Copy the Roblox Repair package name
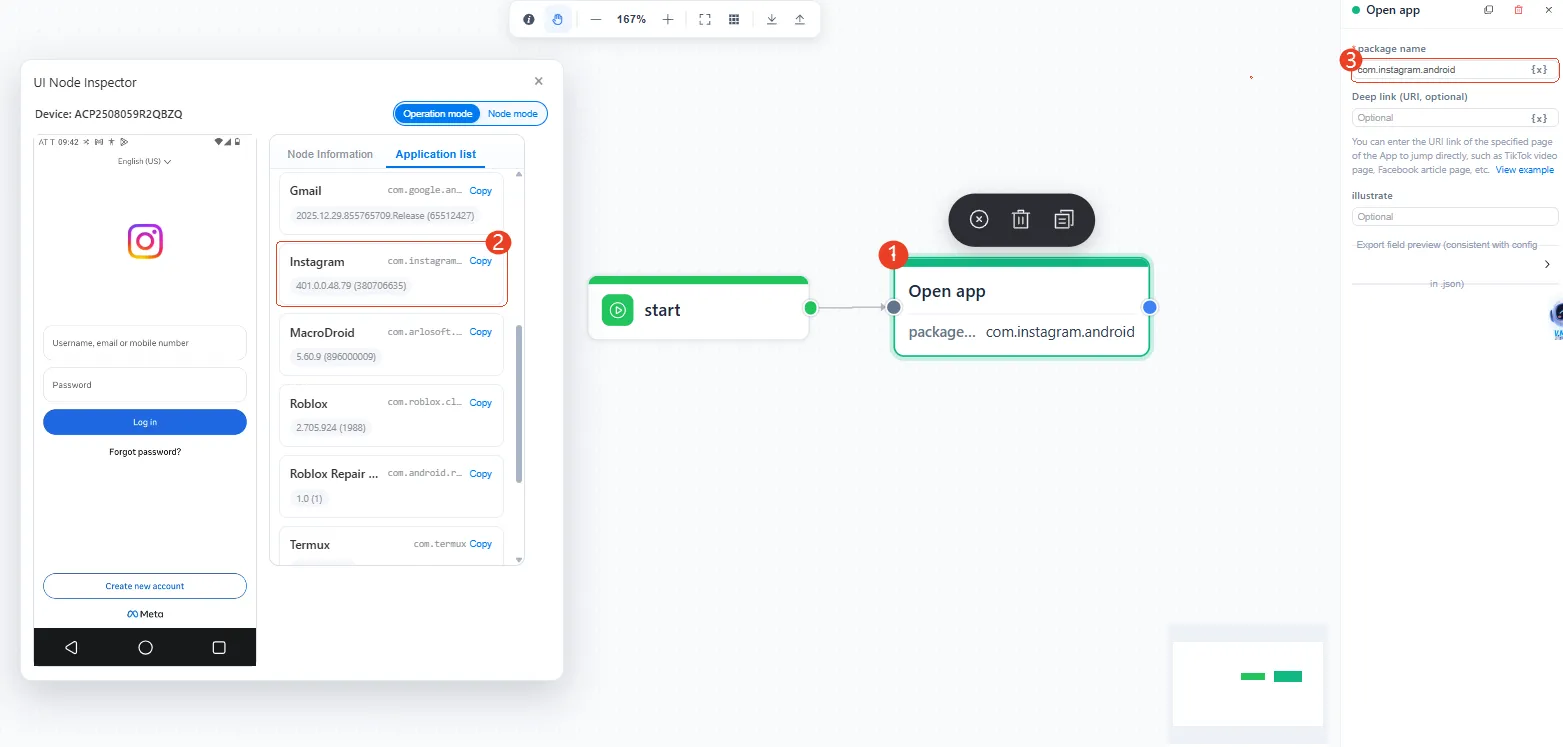Viewport: 1563px width, 747px height. point(481,474)
